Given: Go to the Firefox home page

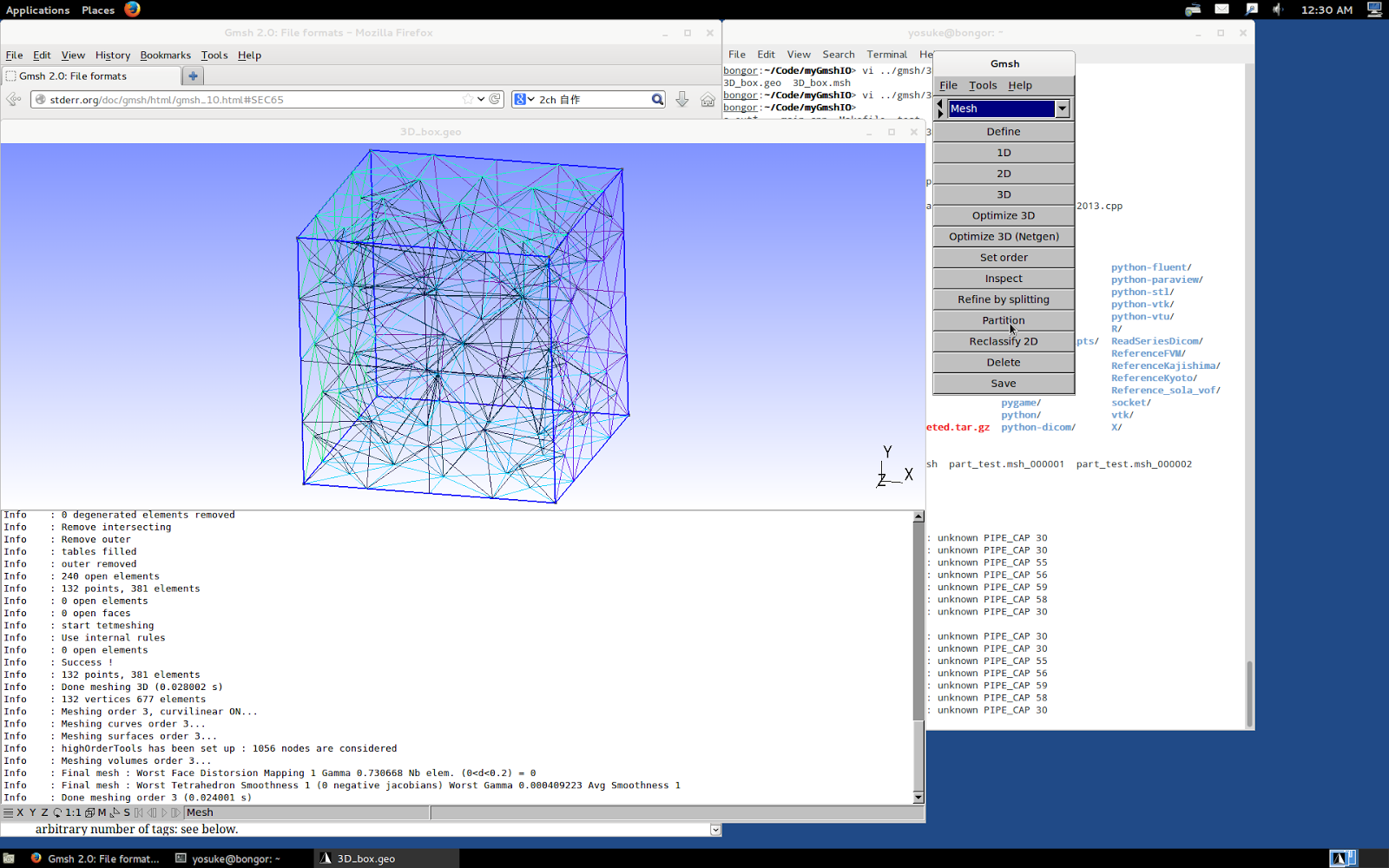Looking at the screenshot, I should pyautogui.click(x=708, y=100).
